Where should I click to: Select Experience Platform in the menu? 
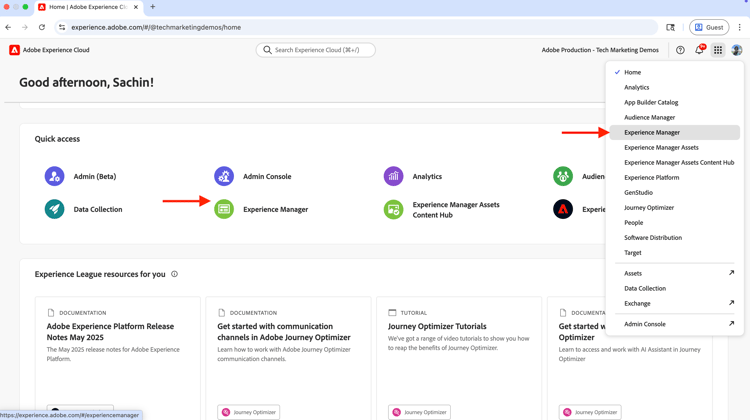click(x=674, y=177)
